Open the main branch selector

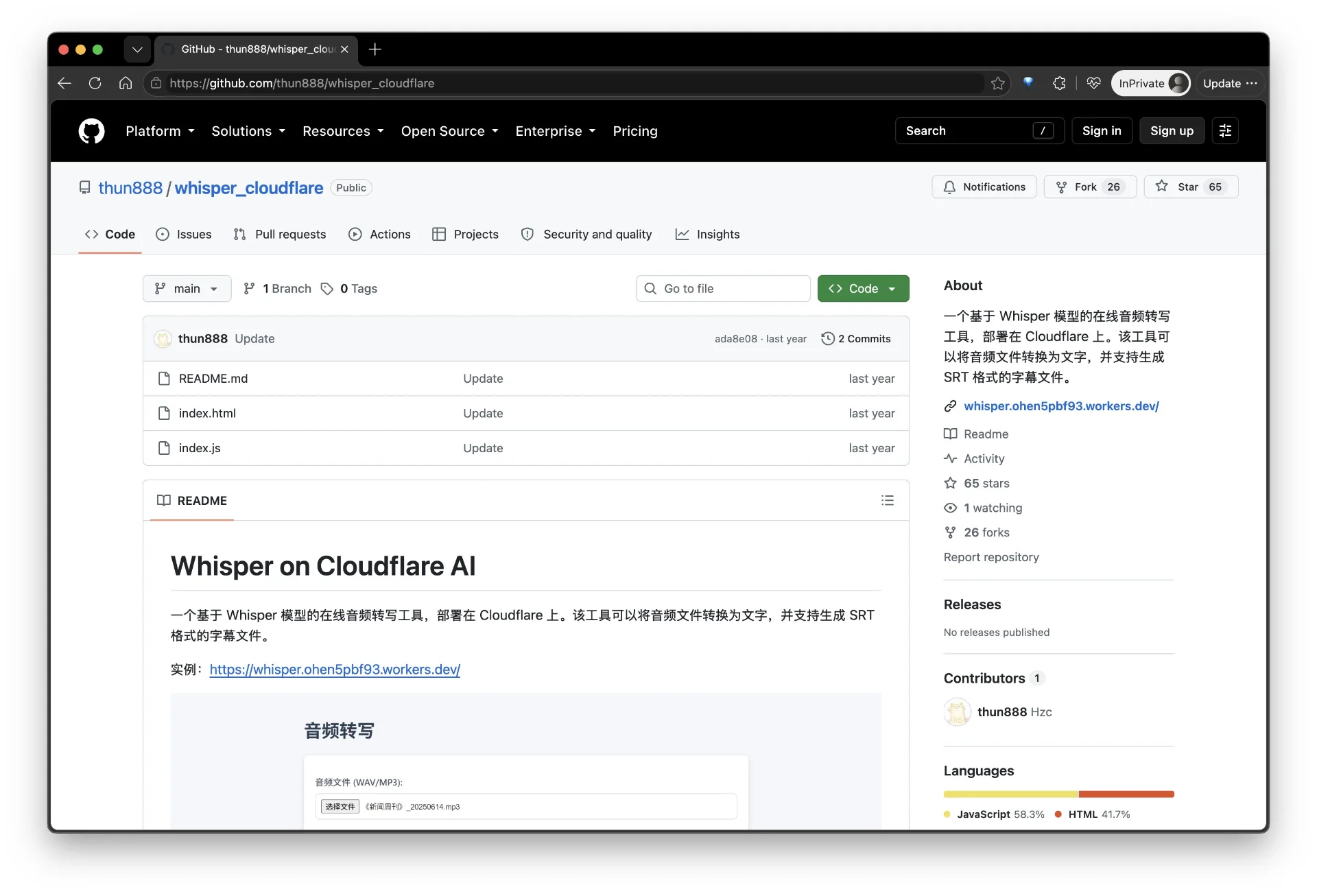point(187,289)
